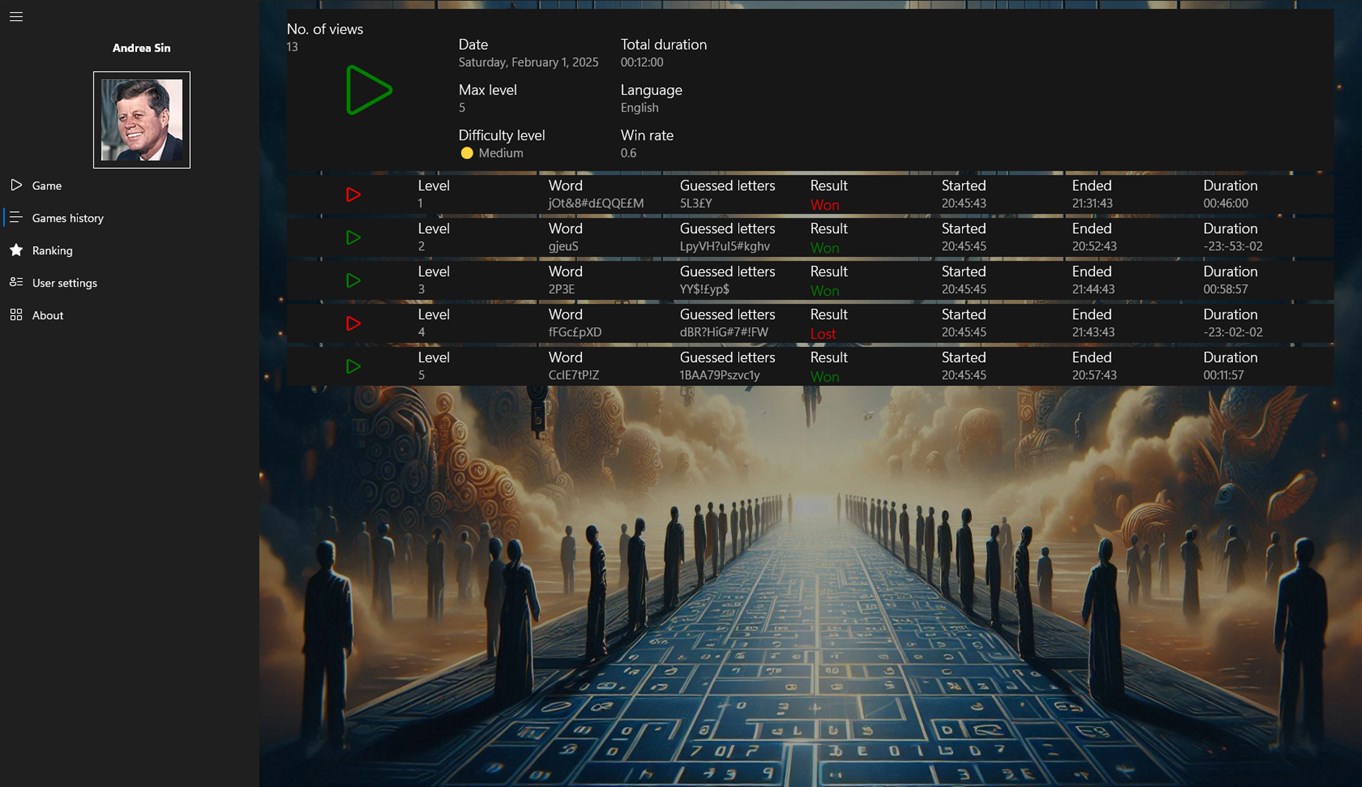Click the User settings icon in the sidebar

click(15, 282)
